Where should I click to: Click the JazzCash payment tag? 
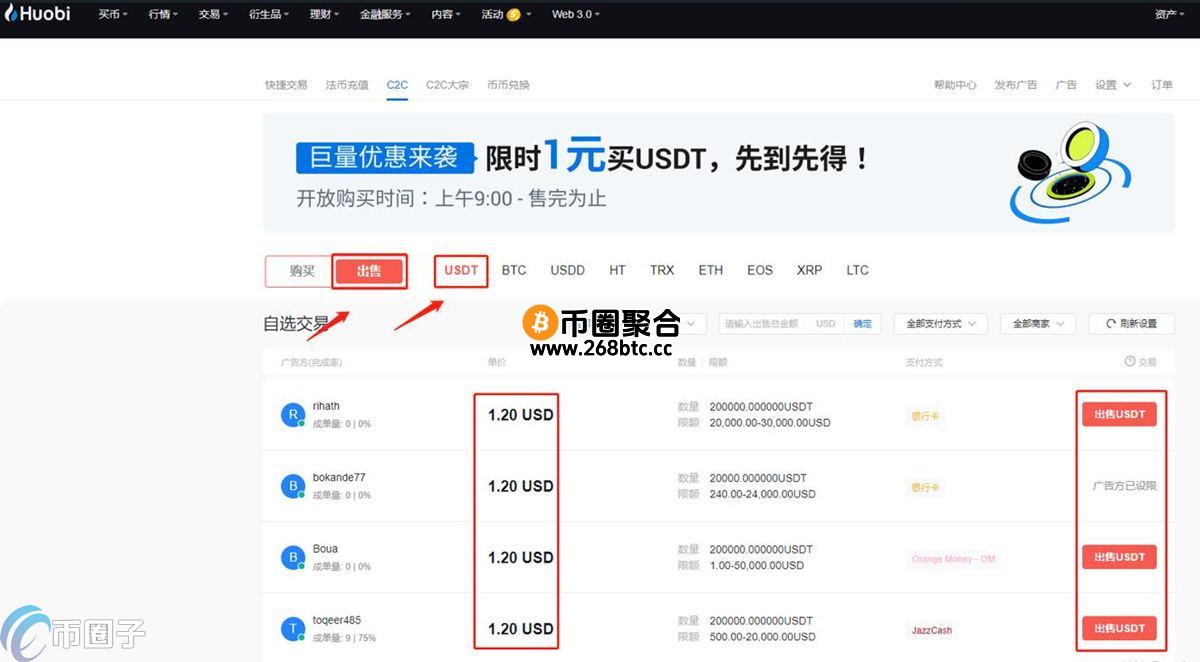931,631
